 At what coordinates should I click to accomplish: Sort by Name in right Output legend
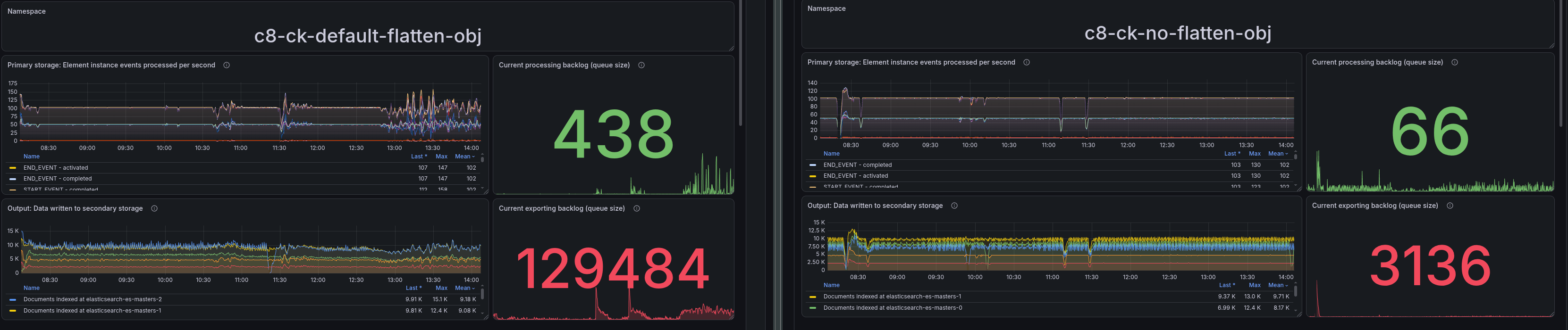coord(831,285)
